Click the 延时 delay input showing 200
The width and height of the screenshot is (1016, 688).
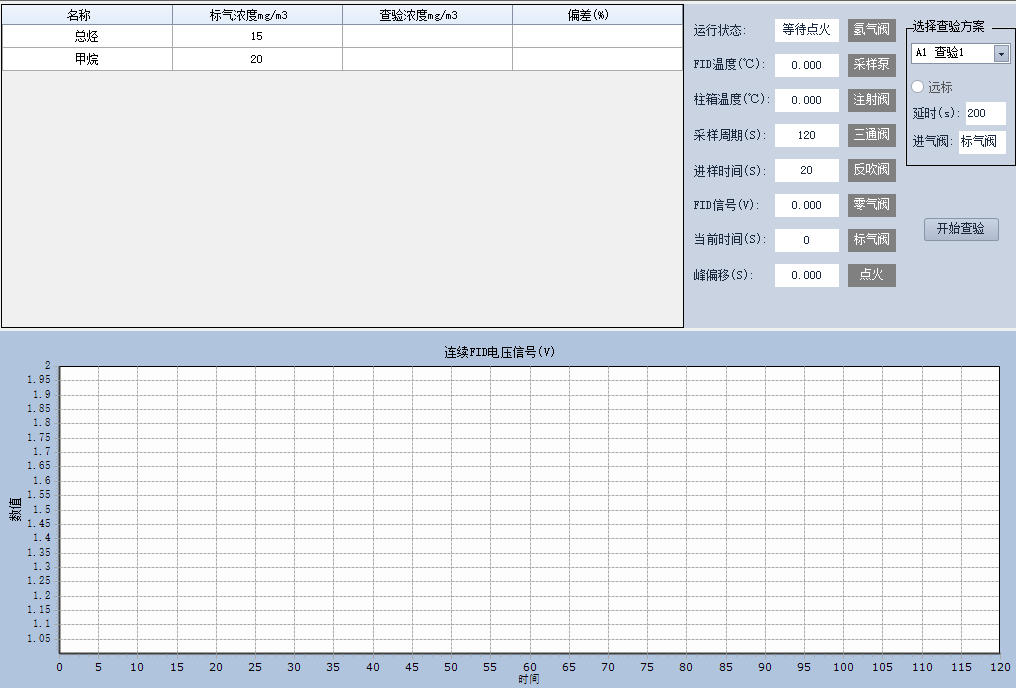coord(984,113)
